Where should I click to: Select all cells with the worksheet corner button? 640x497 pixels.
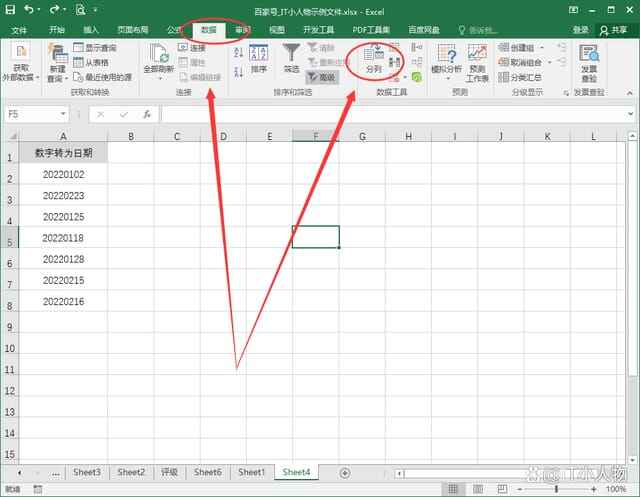pyautogui.click(x=10, y=135)
